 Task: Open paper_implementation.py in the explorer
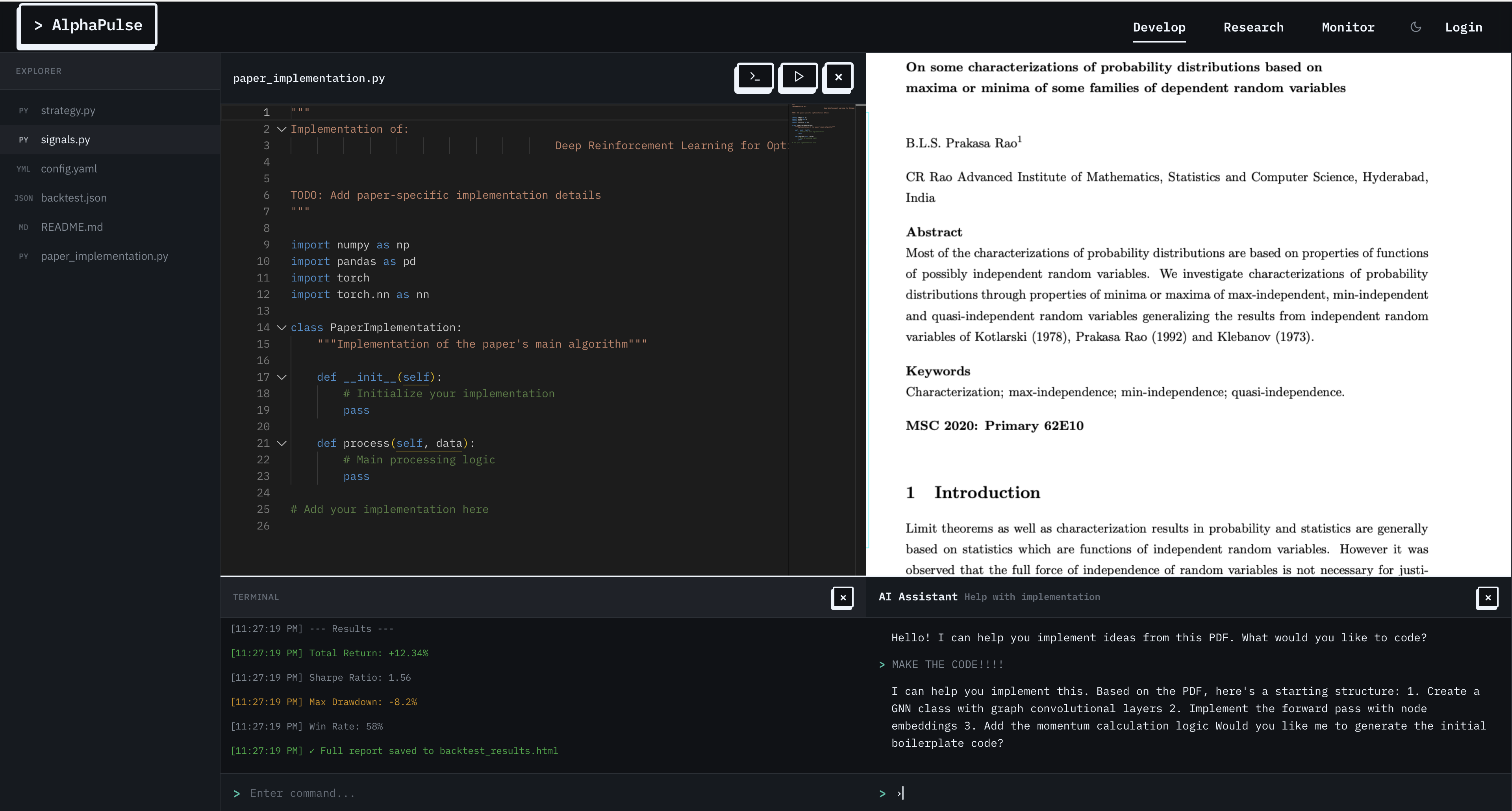(x=110, y=256)
